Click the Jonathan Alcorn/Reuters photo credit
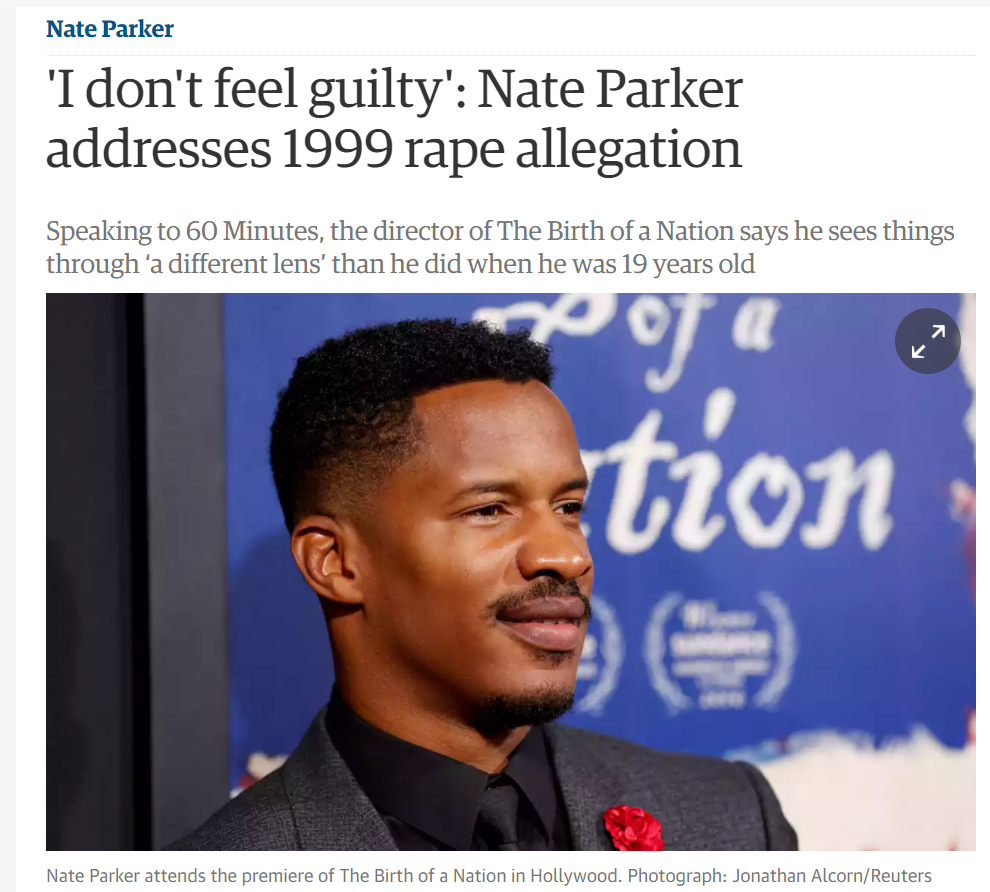This screenshot has width=990, height=892. point(832,876)
